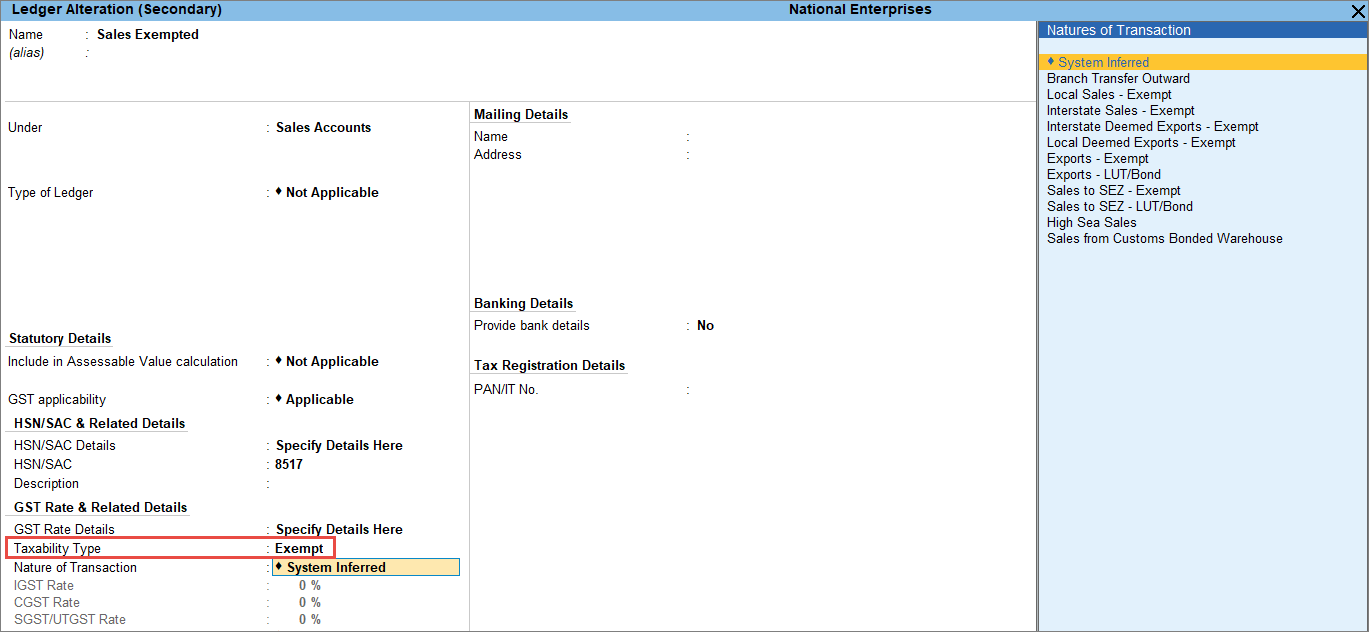Click the (alias) label under Name

25,52
